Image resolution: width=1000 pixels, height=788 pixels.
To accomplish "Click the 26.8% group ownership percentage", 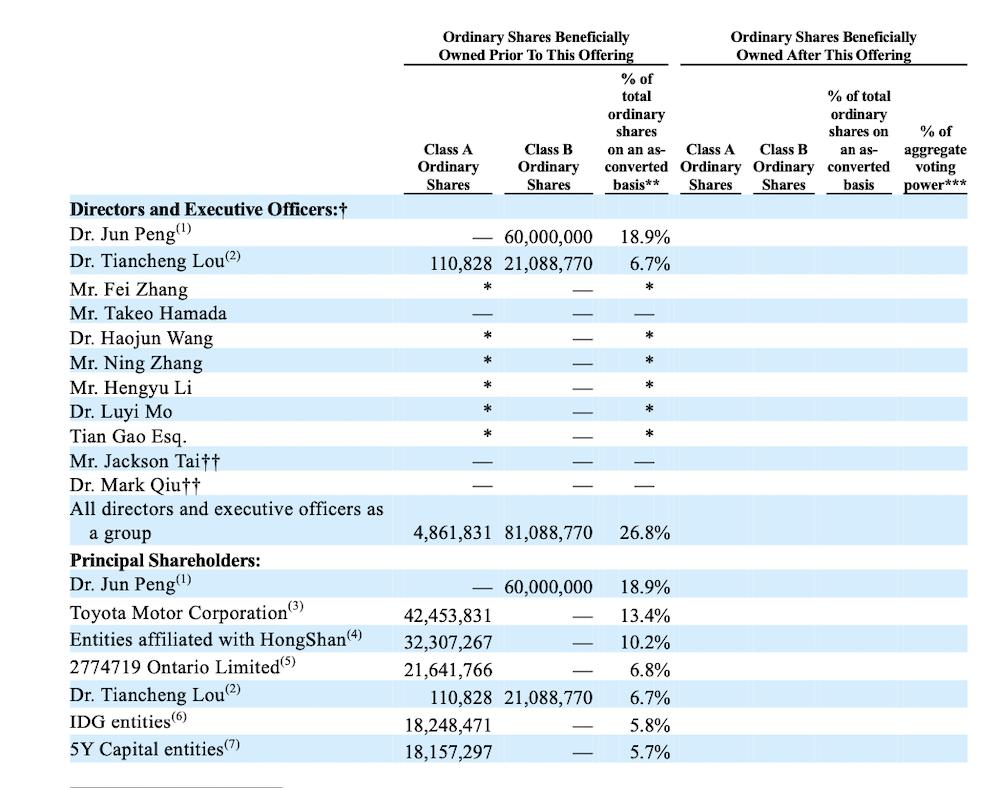I will click(x=645, y=533).
